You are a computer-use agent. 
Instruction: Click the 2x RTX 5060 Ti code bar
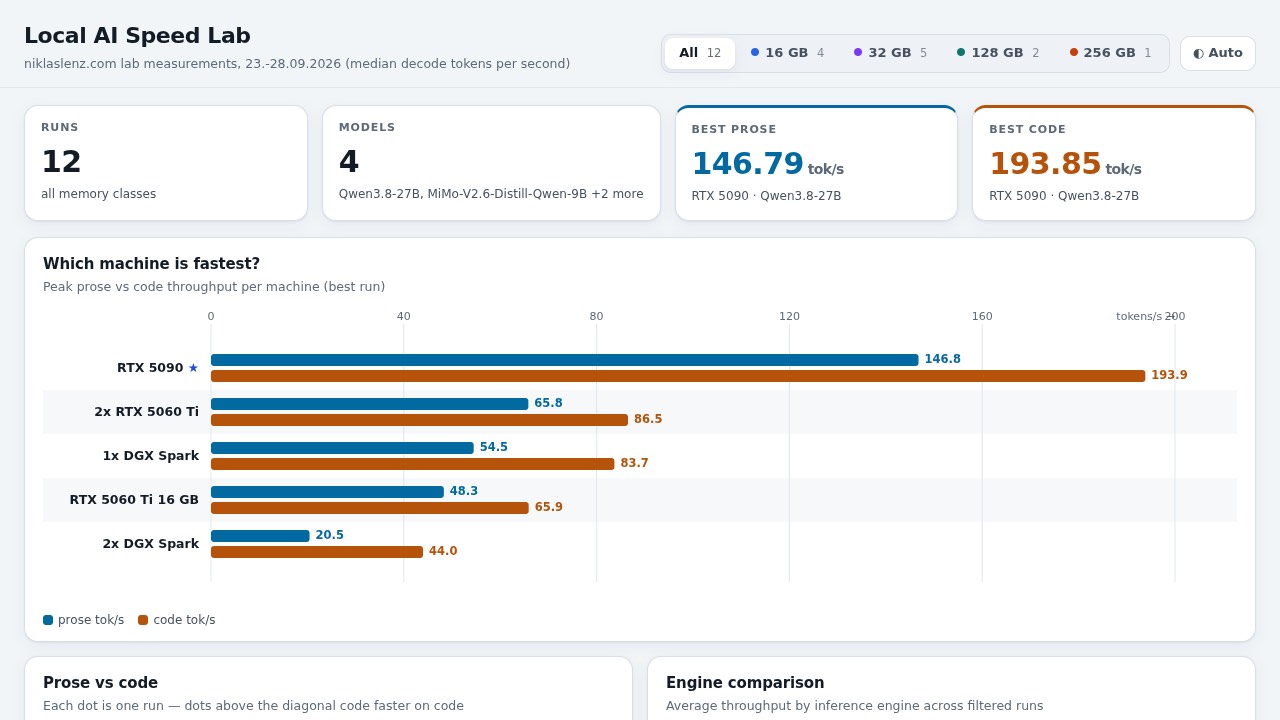click(419, 420)
